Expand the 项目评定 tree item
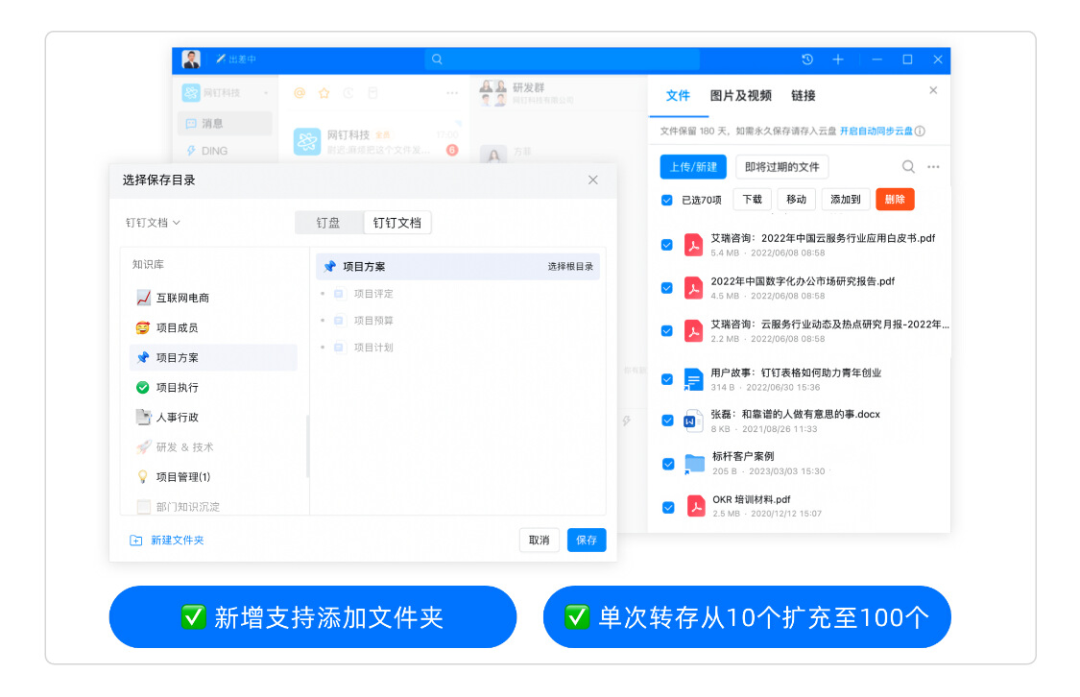The width and height of the screenshot is (1080, 697). click(x=322, y=294)
